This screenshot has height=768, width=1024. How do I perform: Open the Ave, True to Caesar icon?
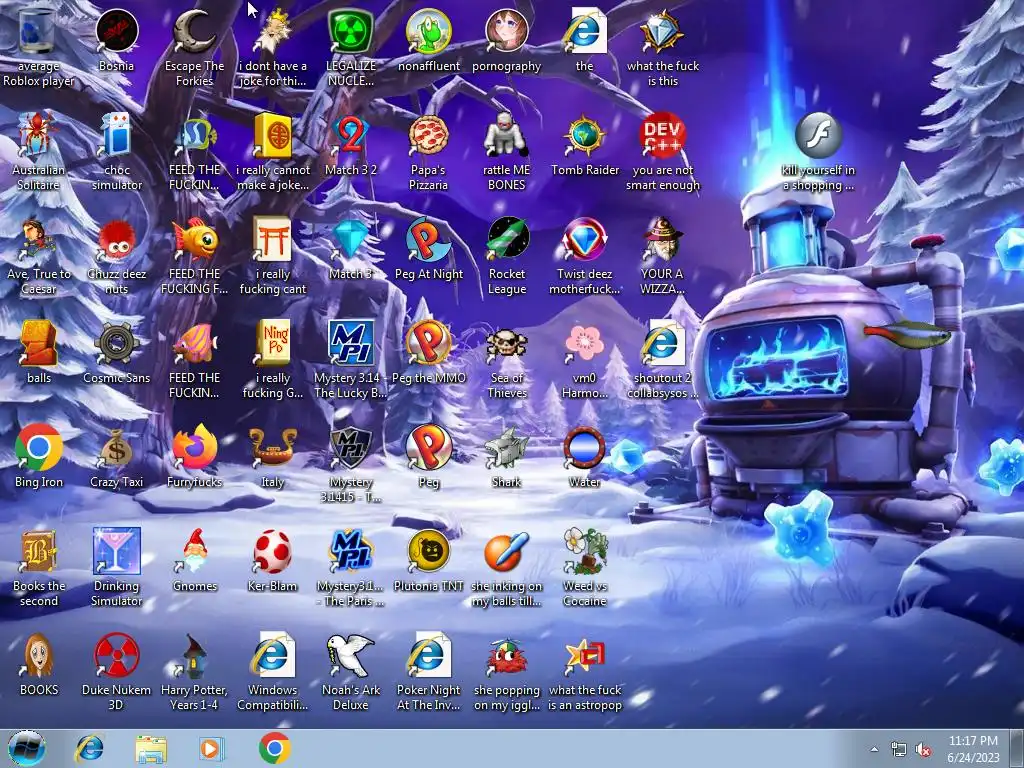click(x=38, y=239)
